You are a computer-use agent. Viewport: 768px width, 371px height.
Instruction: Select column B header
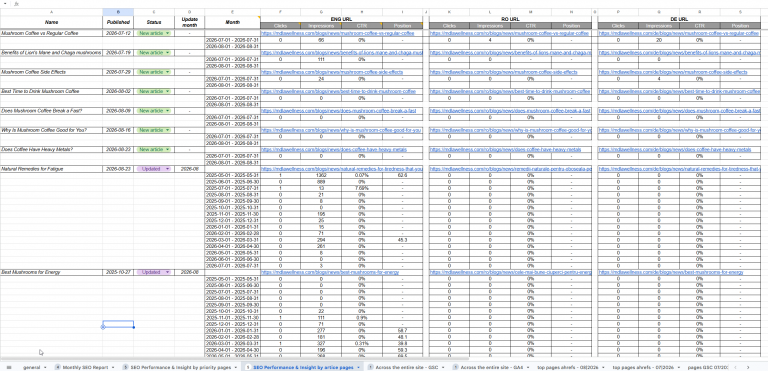click(118, 12)
